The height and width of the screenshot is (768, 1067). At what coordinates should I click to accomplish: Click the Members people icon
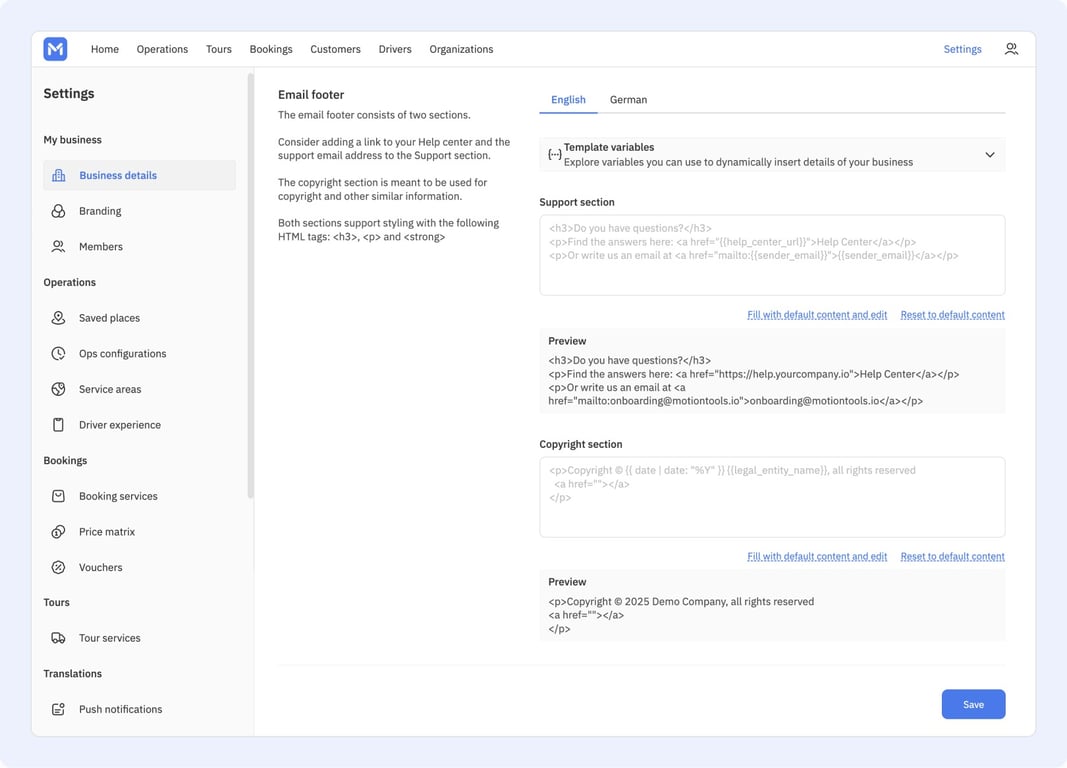59,246
